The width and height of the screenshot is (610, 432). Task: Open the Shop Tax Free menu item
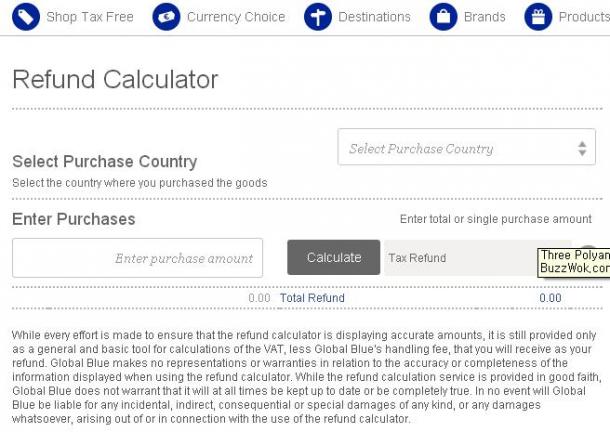point(90,17)
